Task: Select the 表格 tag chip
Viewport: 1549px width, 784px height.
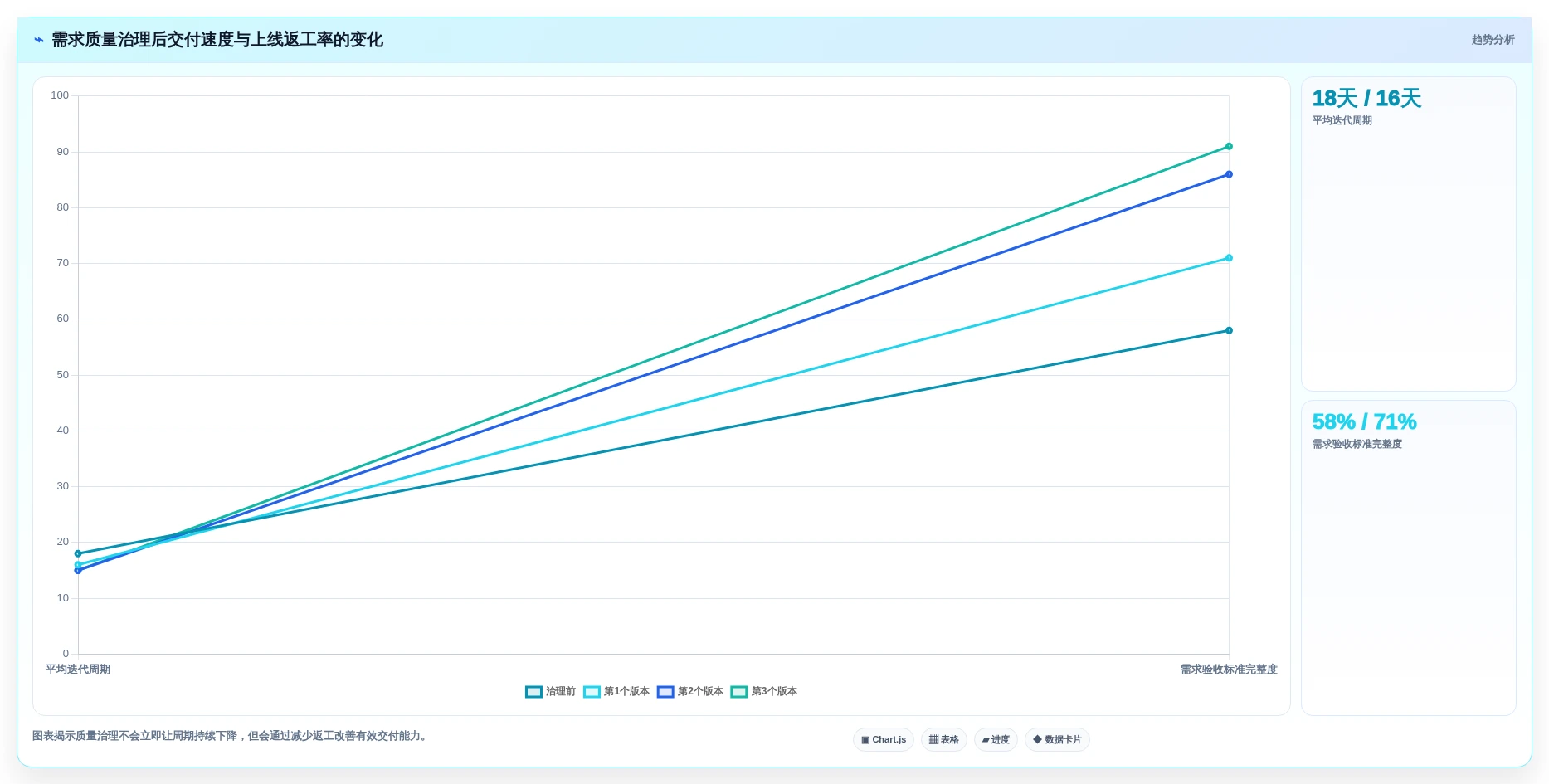Action: [944, 739]
